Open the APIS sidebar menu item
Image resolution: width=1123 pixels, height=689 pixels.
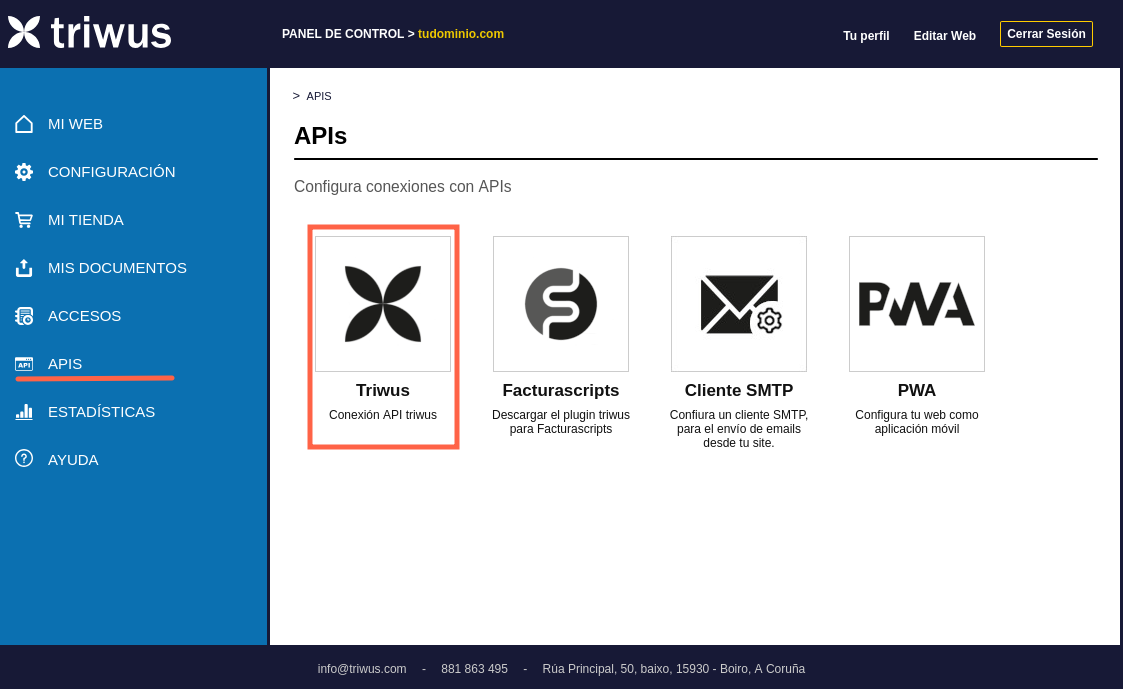click(x=65, y=364)
